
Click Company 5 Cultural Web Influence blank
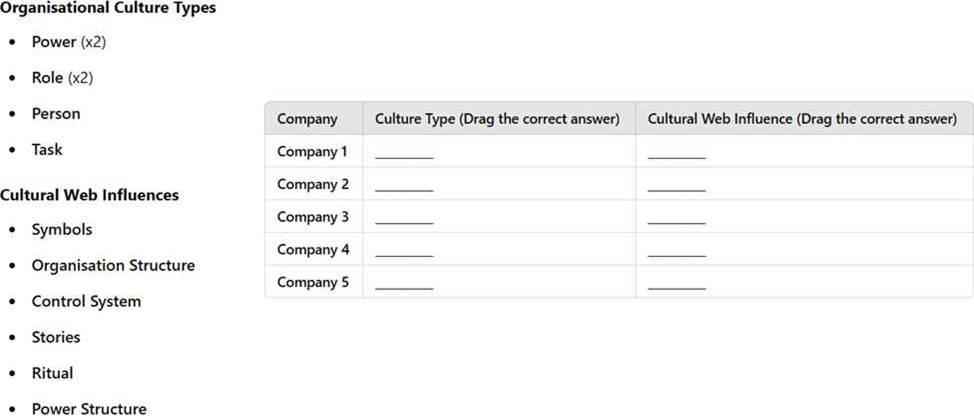[676, 286]
